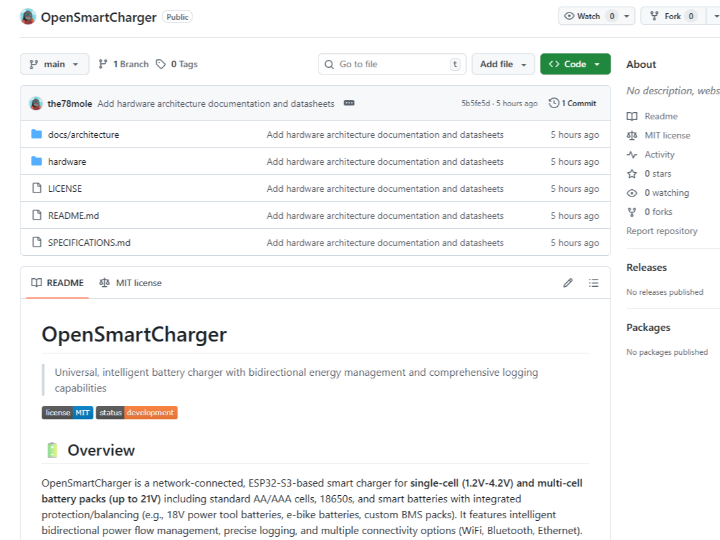Click the Tags icon in the branch bar
Viewport: 720px width, 540px height.
(x=161, y=64)
